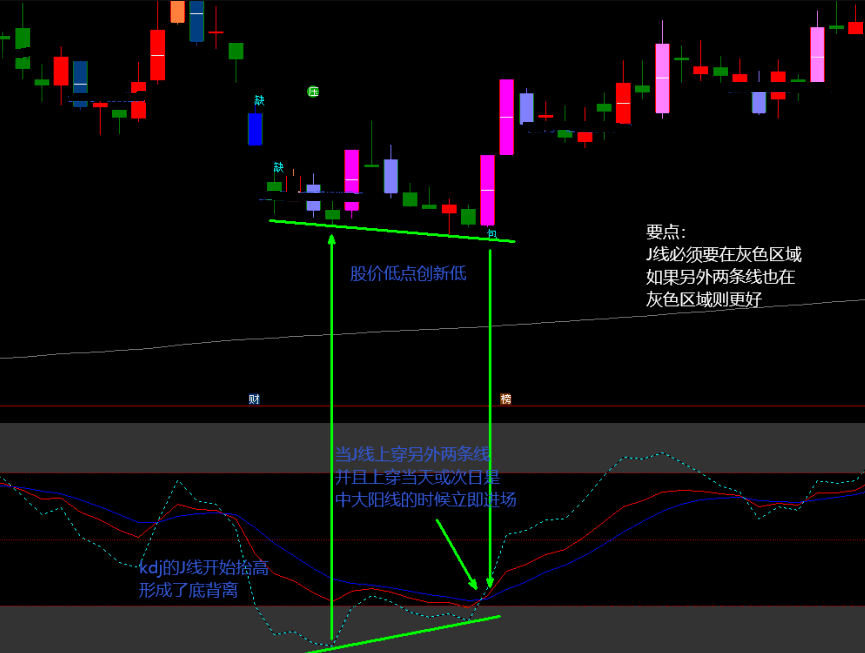
Task: Click the text 灰色区域则更好
Action: coord(704,299)
